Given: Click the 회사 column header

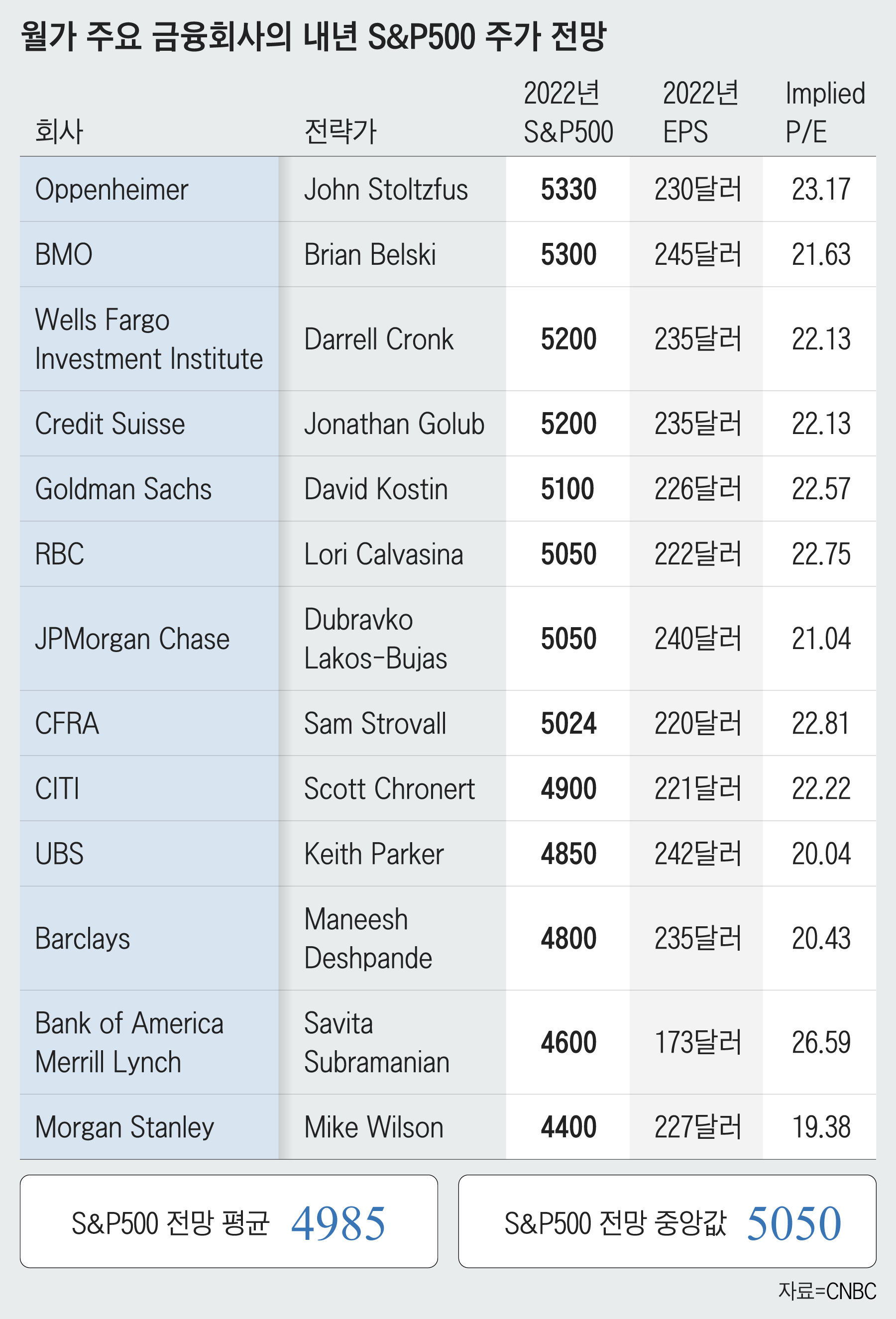Looking at the screenshot, I should pos(59,132).
